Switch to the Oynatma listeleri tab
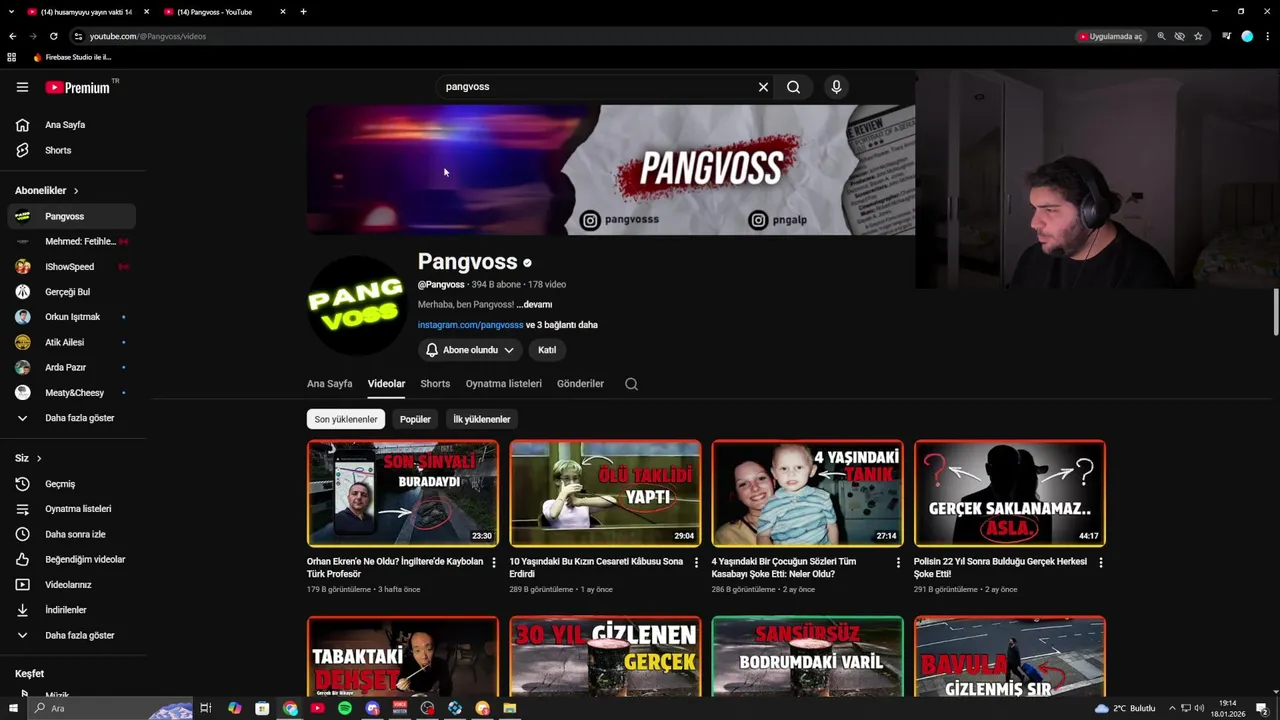Screen dimensions: 1280x720 click(x=504, y=384)
